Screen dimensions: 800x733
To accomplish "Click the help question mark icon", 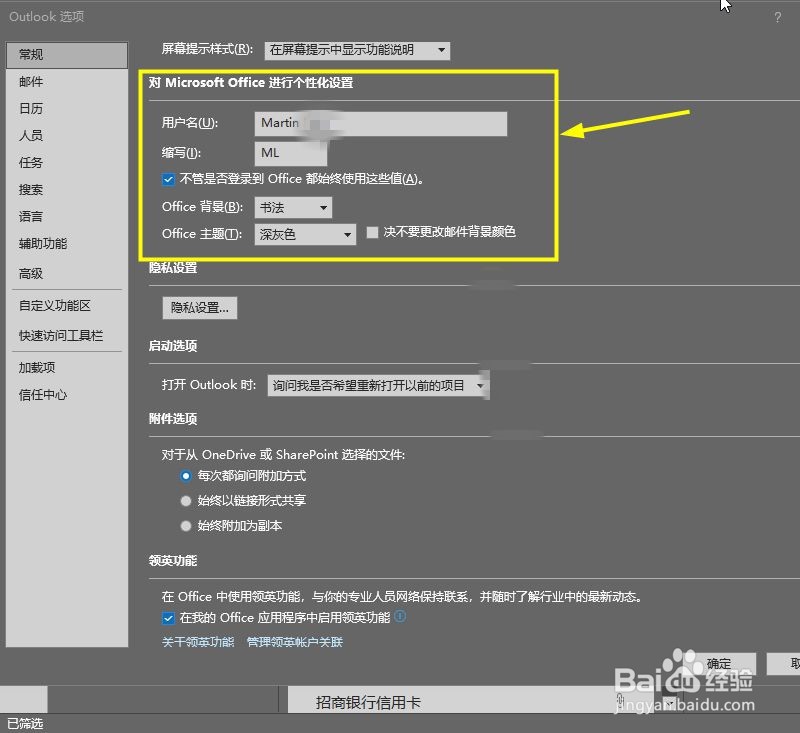I will (778, 17).
